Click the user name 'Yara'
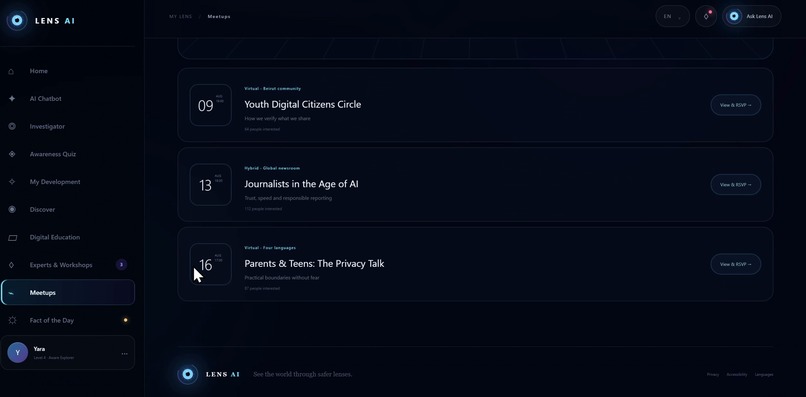 (x=39, y=349)
